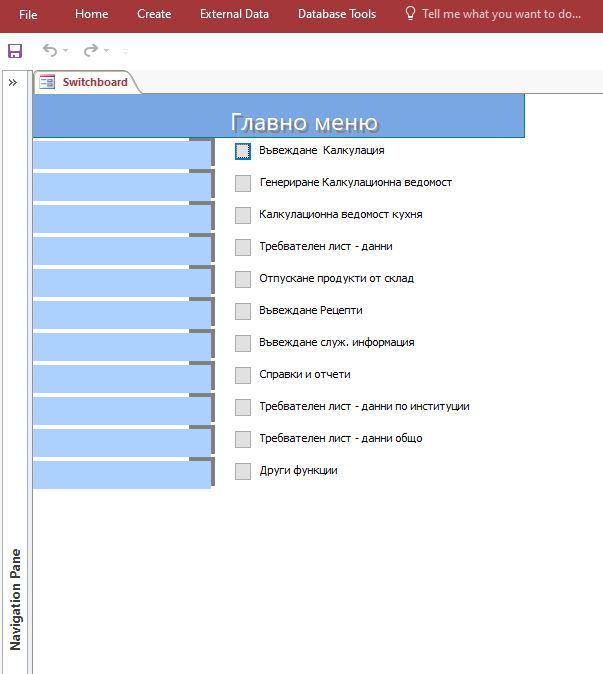Expand the Navigation Pane with chevron button

tap(13, 83)
